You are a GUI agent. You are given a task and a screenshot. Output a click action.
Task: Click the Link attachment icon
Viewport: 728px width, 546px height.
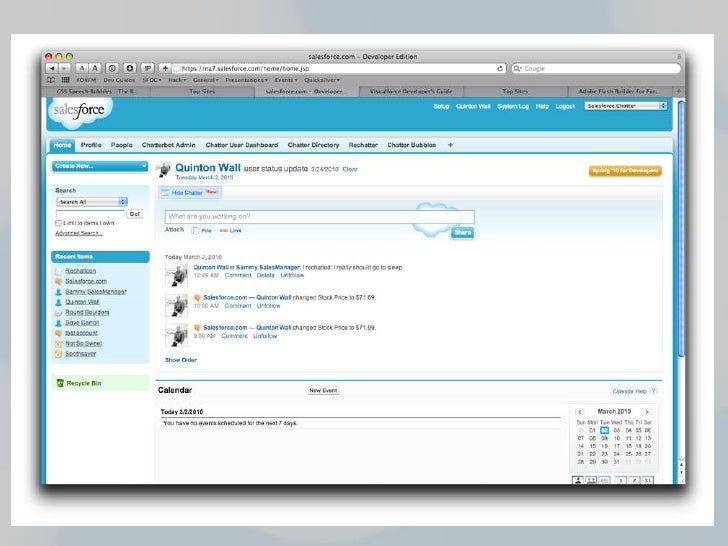pos(223,231)
